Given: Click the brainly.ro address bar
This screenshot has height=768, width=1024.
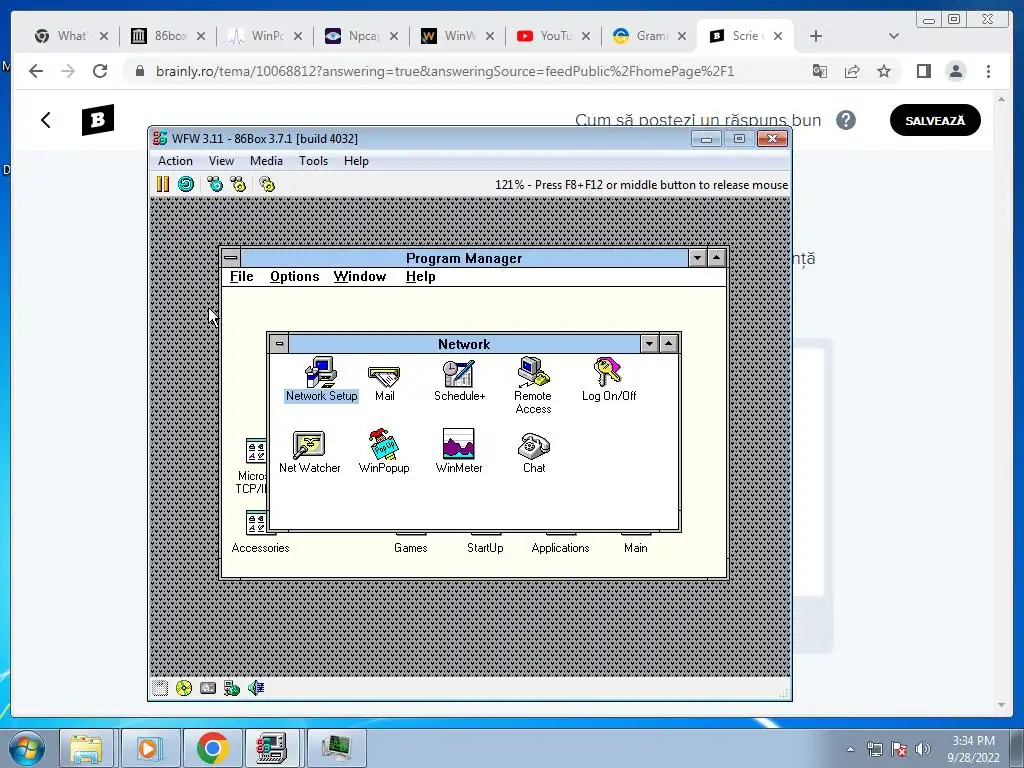Looking at the screenshot, I should click(x=444, y=71).
